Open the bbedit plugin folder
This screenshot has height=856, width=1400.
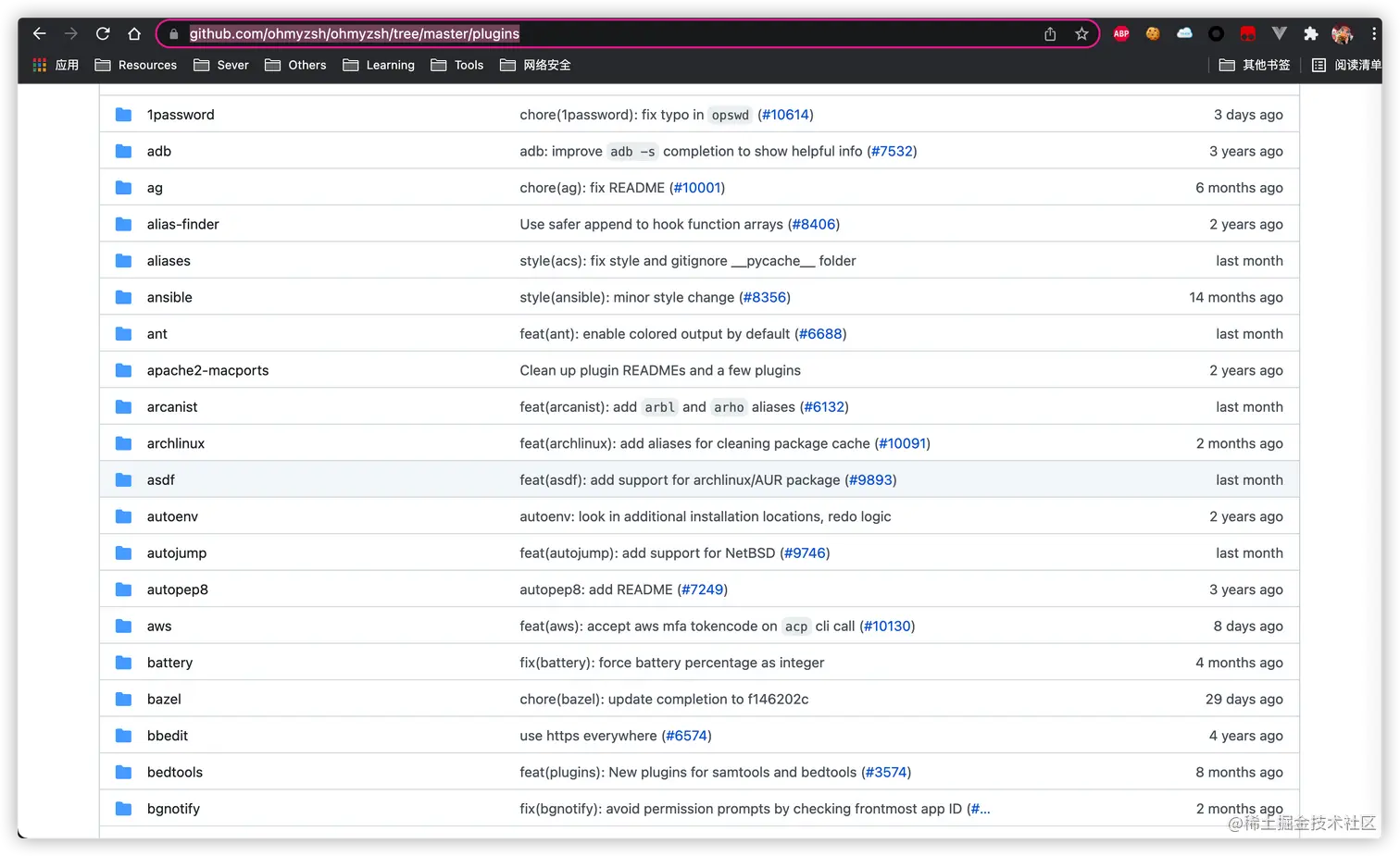point(168,736)
